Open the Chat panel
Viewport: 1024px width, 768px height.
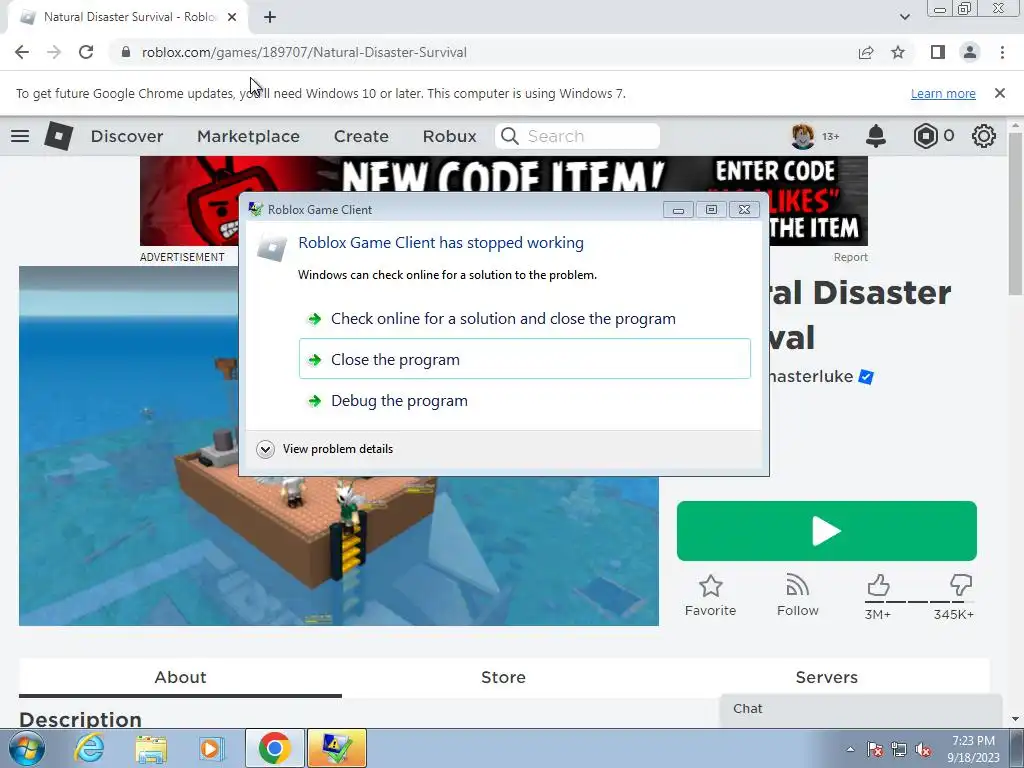[x=861, y=709]
